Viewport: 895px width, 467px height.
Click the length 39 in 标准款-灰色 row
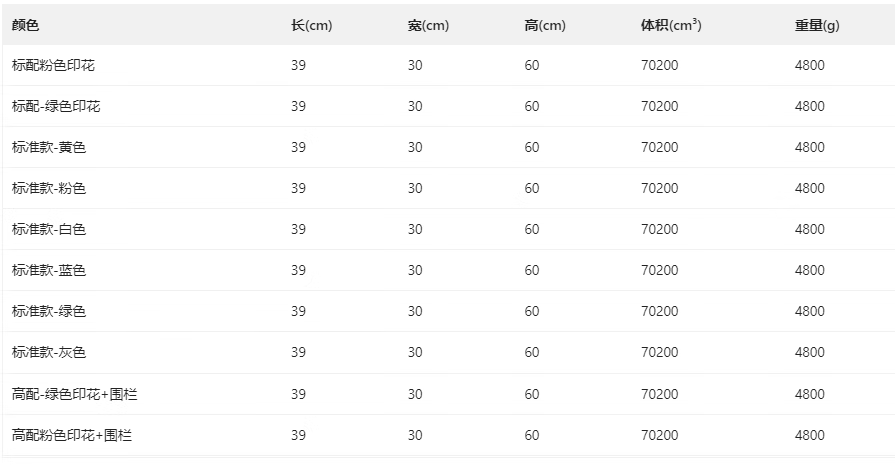click(298, 352)
